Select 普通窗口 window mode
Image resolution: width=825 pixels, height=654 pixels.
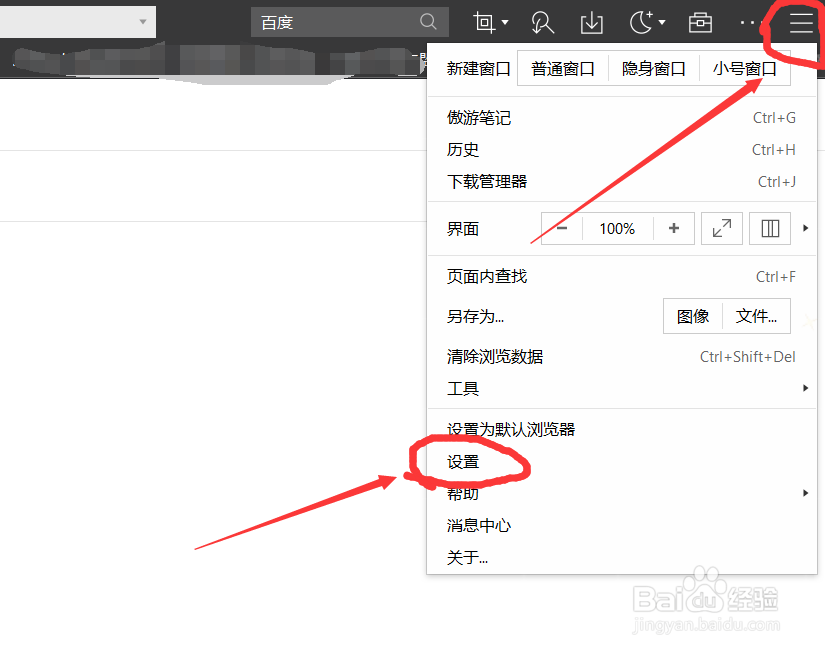pos(562,67)
